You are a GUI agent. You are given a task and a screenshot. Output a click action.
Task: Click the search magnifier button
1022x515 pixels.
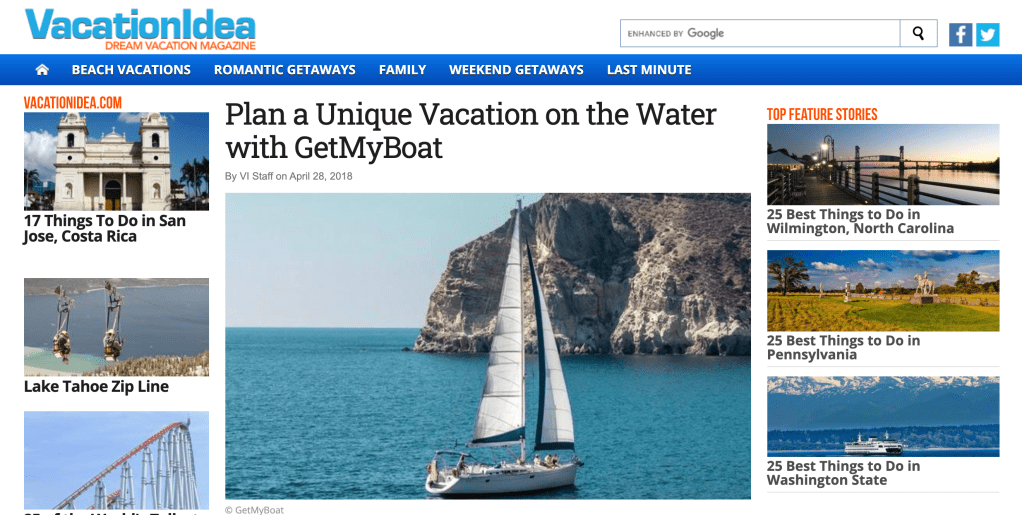tap(918, 34)
